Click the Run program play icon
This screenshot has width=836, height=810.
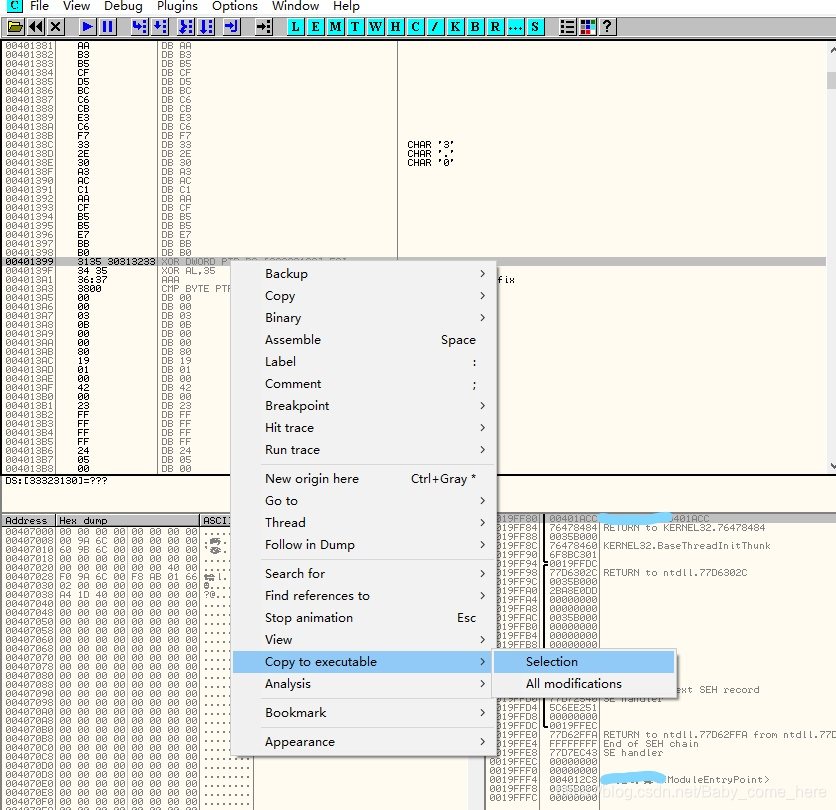(x=87, y=27)
